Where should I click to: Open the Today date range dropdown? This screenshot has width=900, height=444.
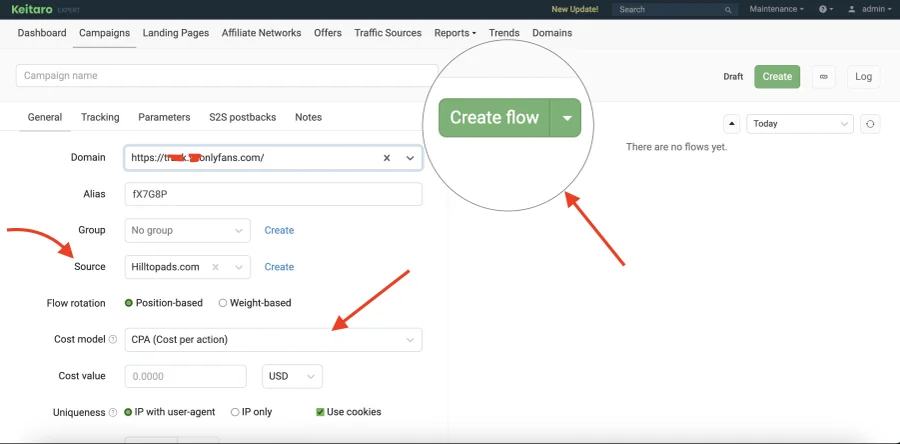pos(798,124)
